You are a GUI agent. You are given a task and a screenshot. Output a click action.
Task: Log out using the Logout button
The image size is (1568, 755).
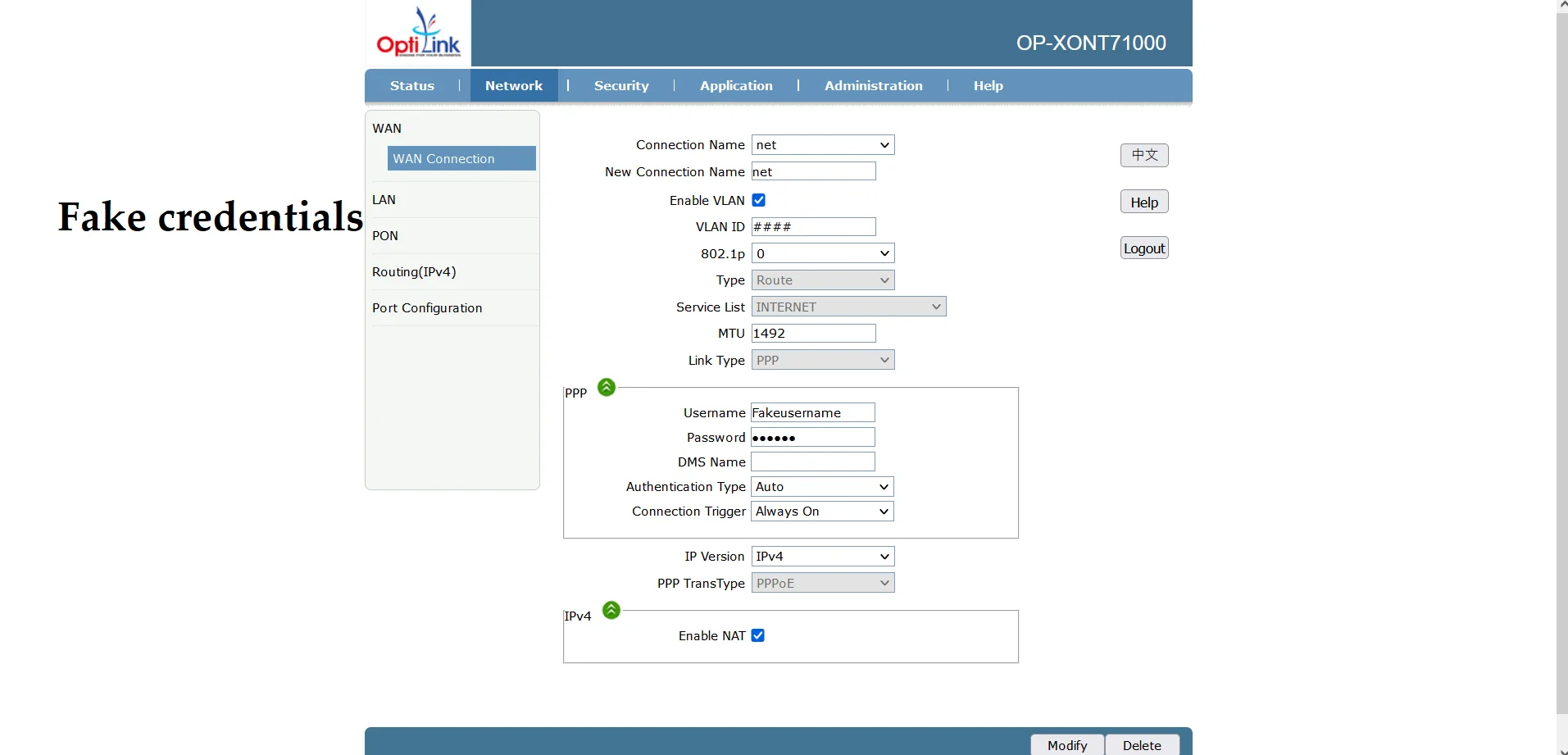point(1144,248)
